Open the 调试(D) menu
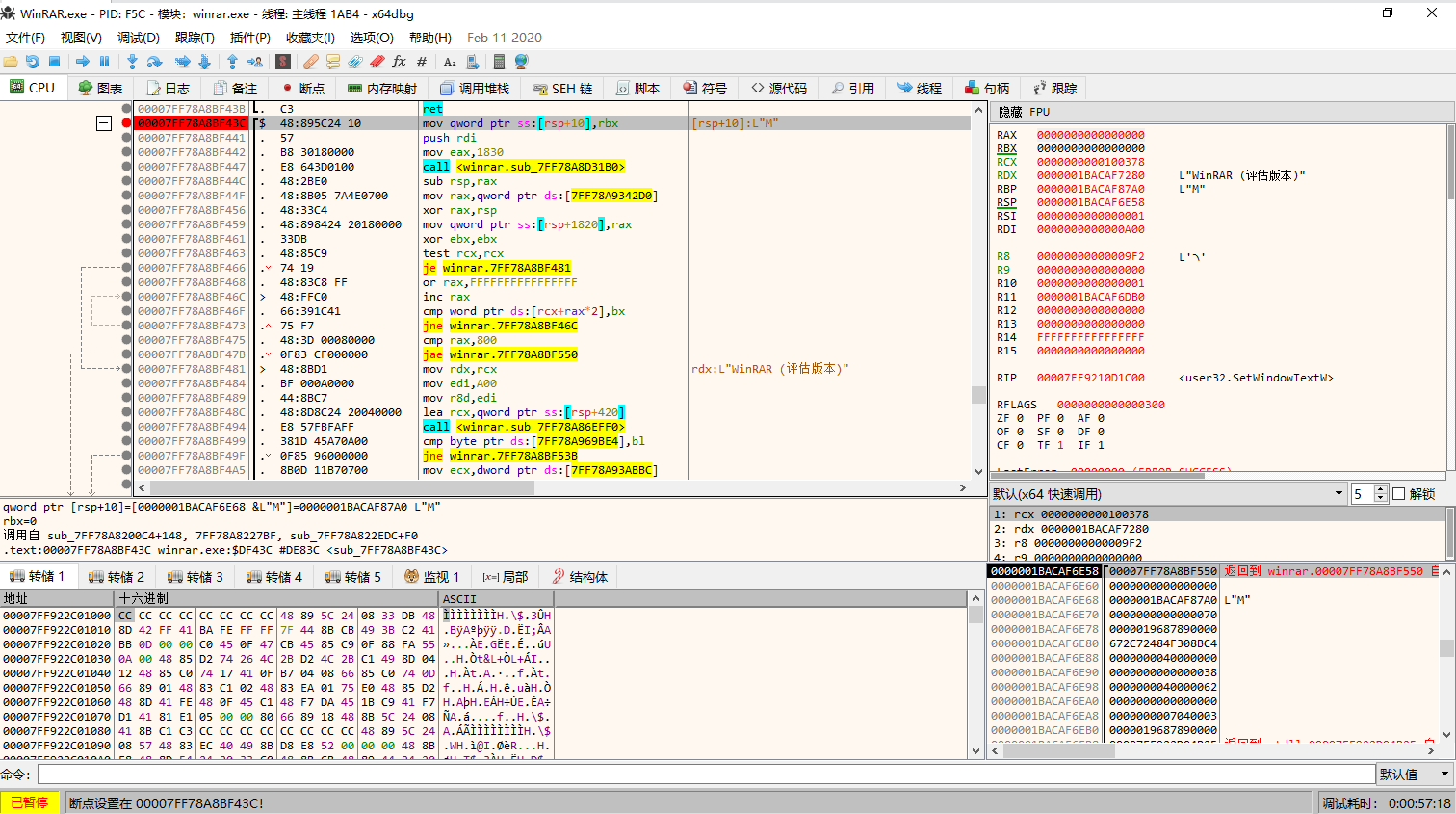 point(138,38)
